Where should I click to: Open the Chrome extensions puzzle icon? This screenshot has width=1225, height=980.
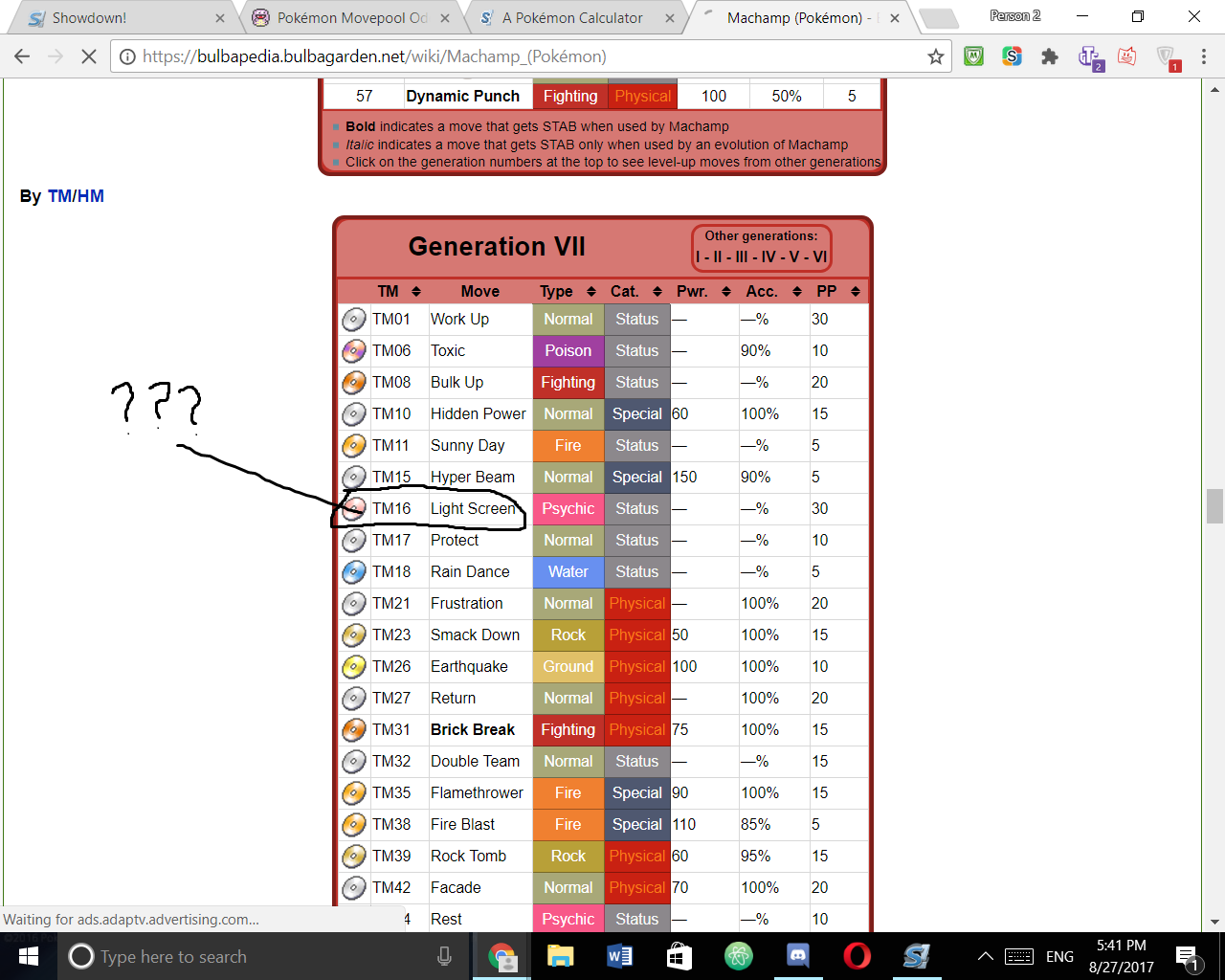(1050, 56)
